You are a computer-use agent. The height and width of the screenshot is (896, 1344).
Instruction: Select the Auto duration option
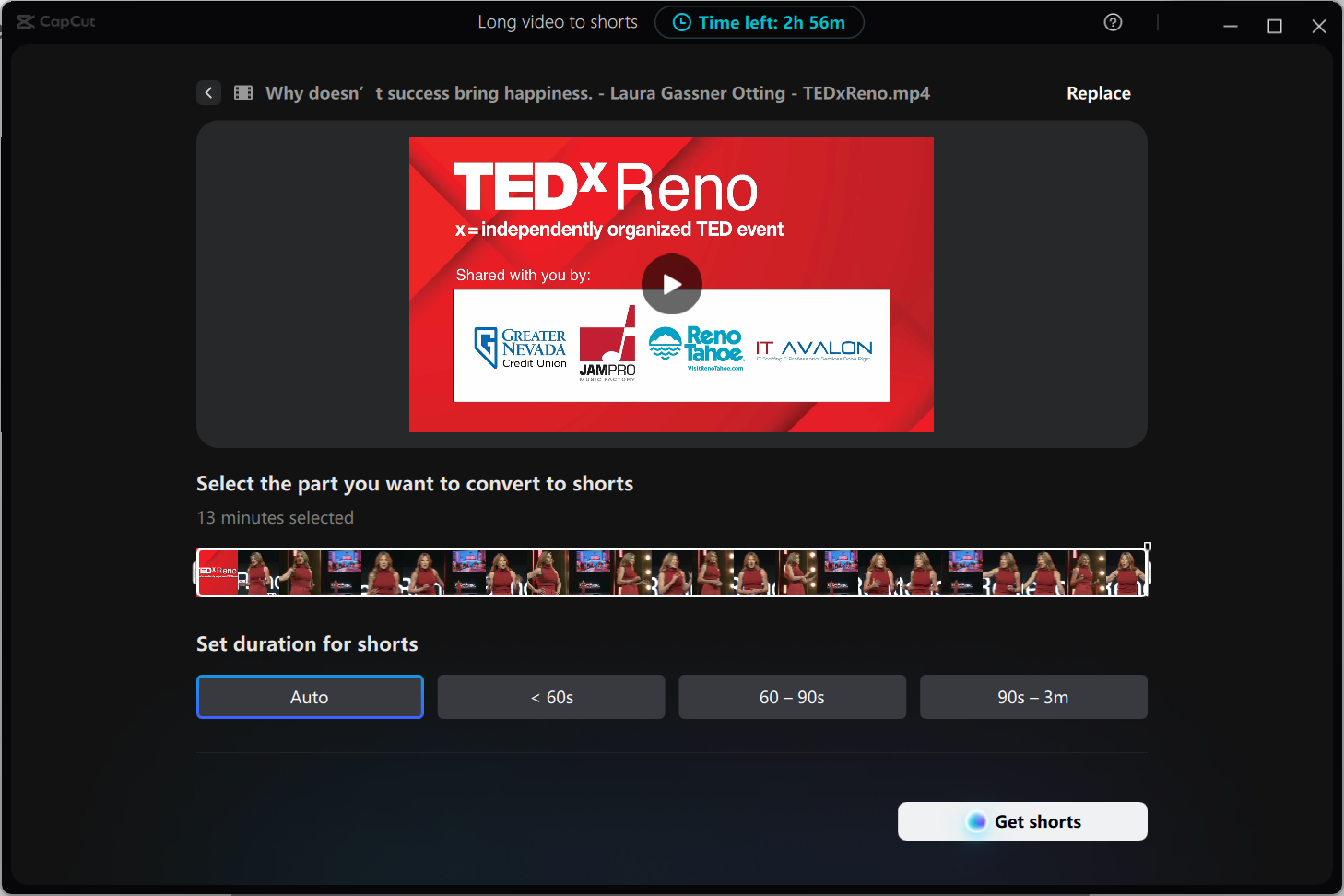[x=309, y=697]
